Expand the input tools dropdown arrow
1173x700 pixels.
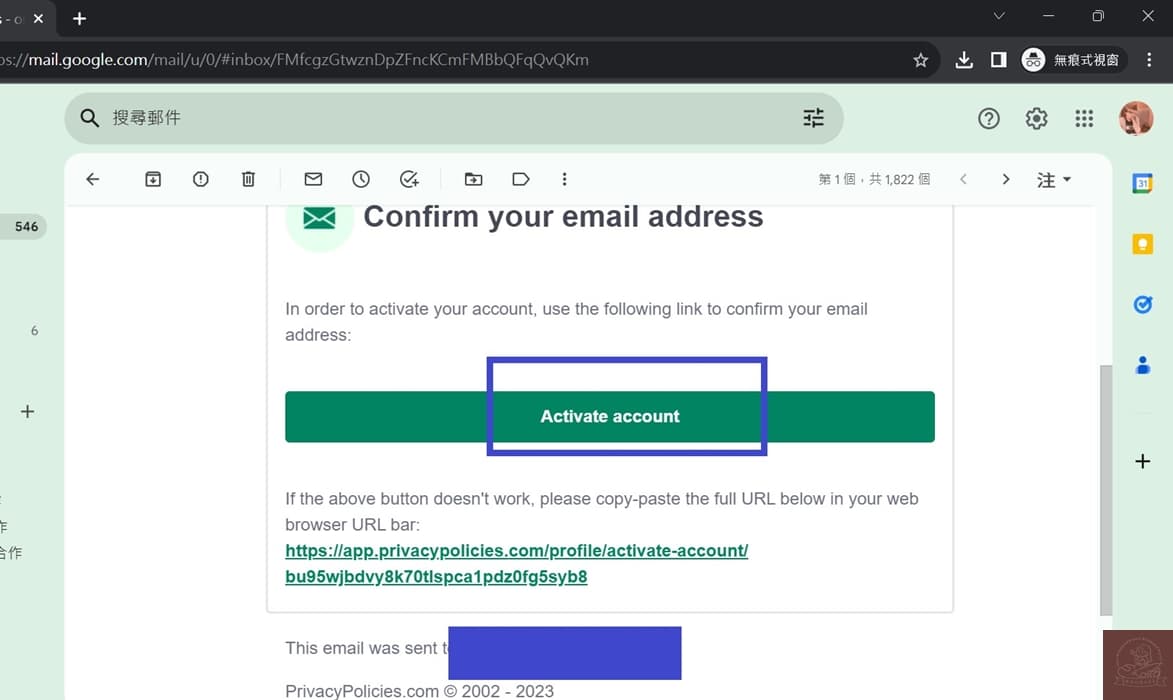coord(1067,180)
